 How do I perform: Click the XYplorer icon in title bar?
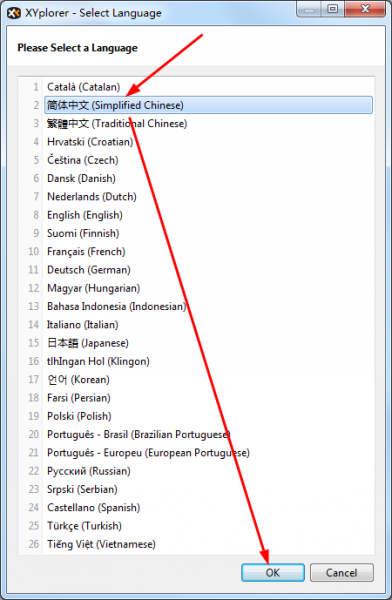(x=14, y=13)
